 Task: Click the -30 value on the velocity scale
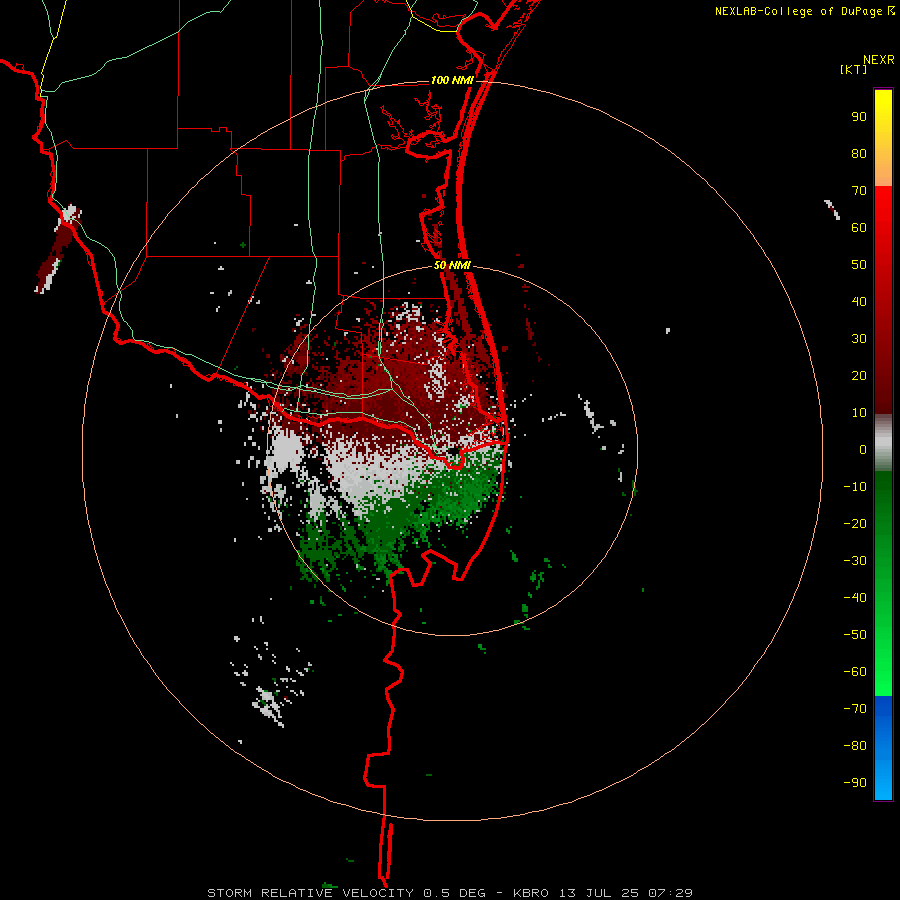pos(855,560)
